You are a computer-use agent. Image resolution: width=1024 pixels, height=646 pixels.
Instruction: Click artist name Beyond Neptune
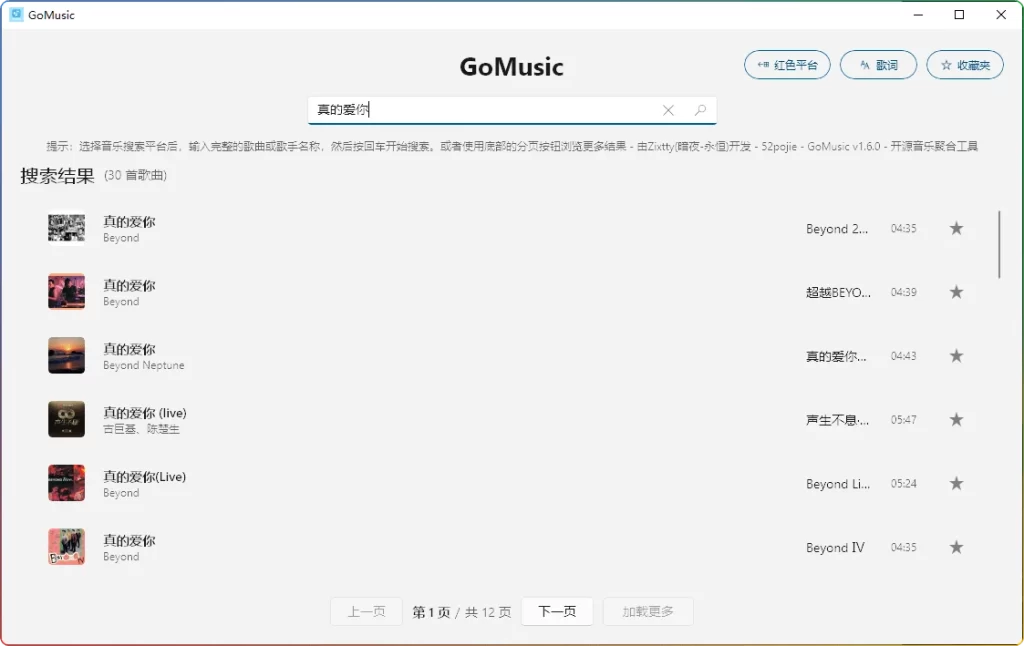144,365
